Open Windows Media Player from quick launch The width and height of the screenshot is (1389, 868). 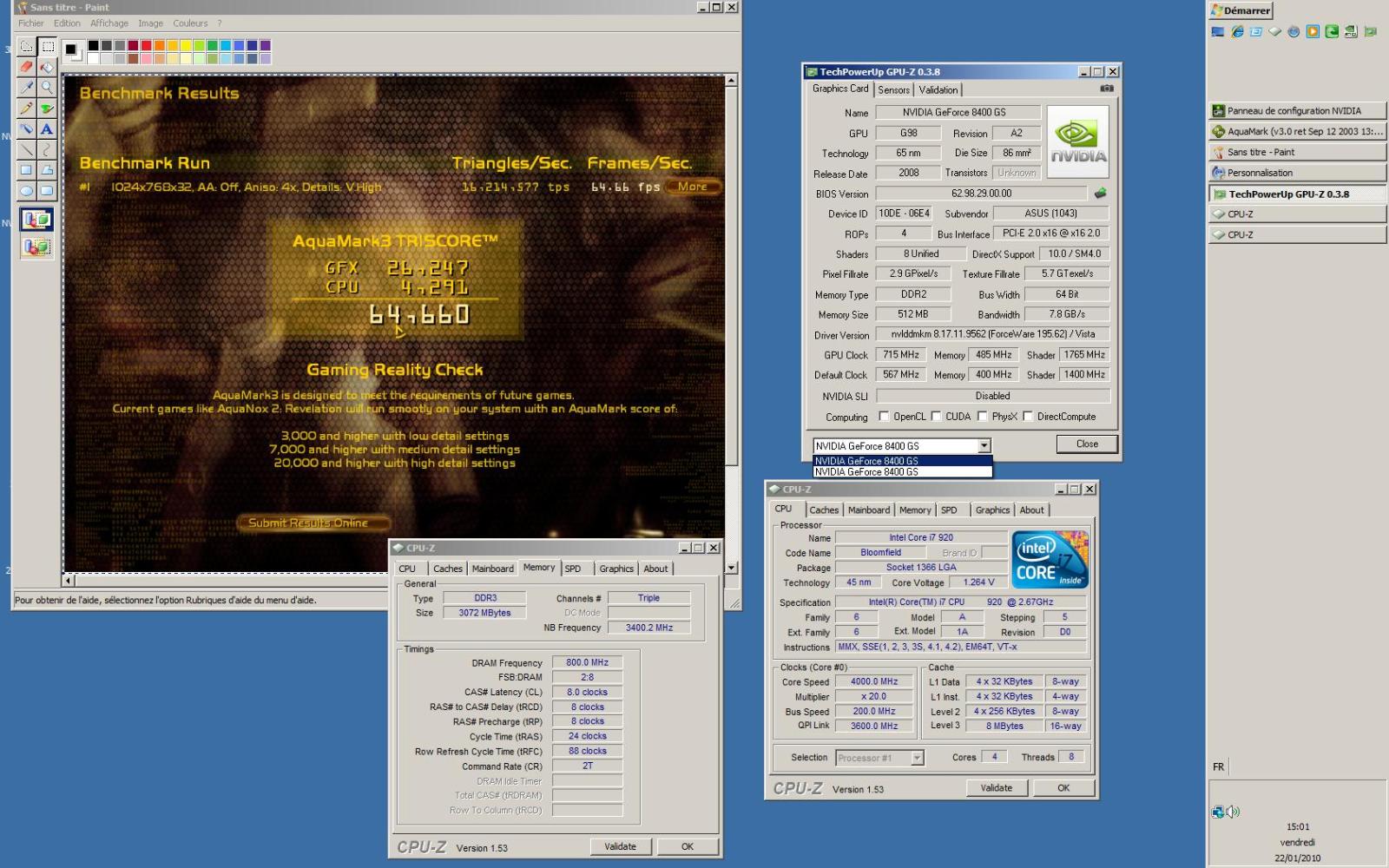1313,31
